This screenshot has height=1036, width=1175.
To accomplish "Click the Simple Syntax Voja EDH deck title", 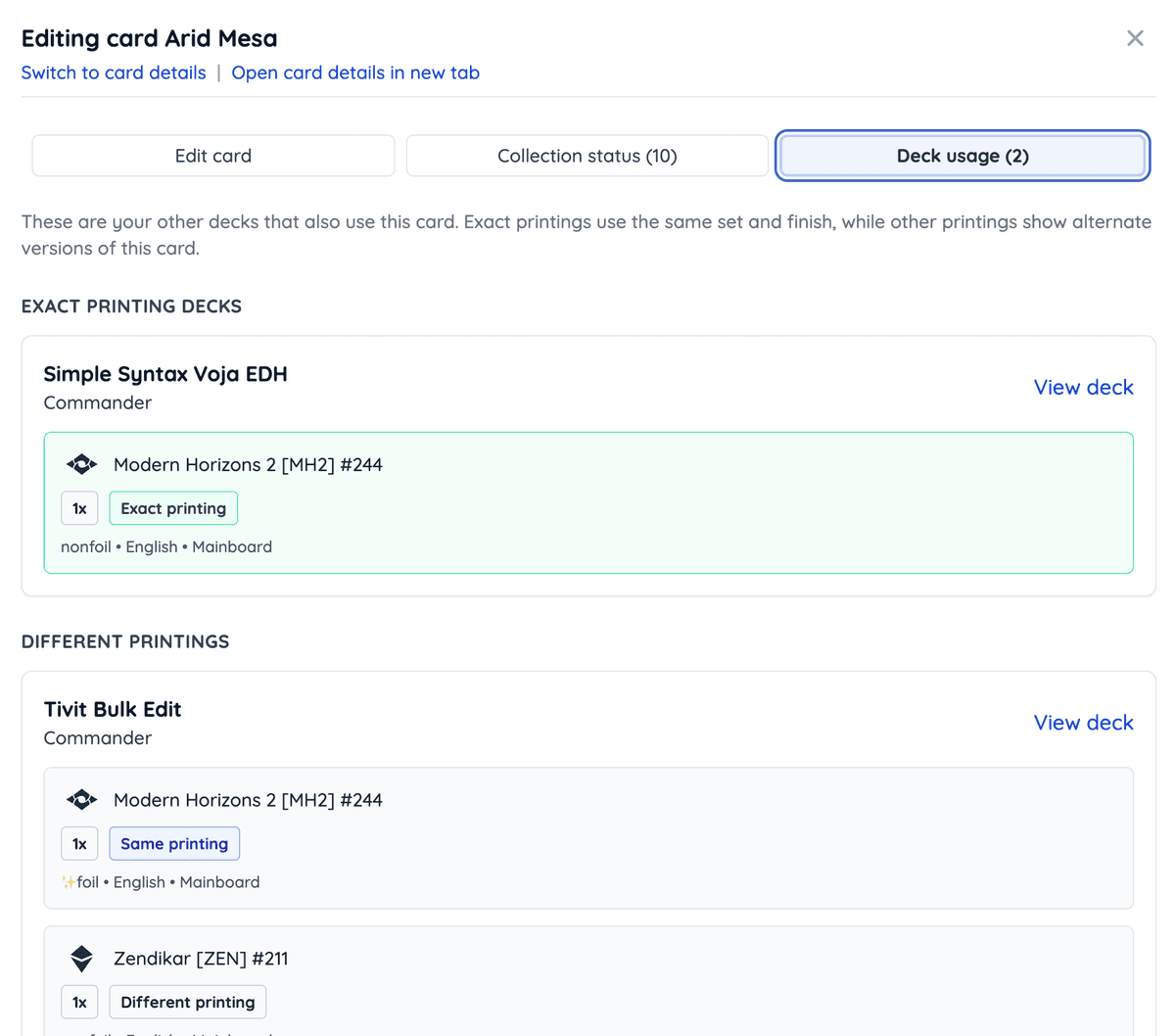I will (165, 374).
